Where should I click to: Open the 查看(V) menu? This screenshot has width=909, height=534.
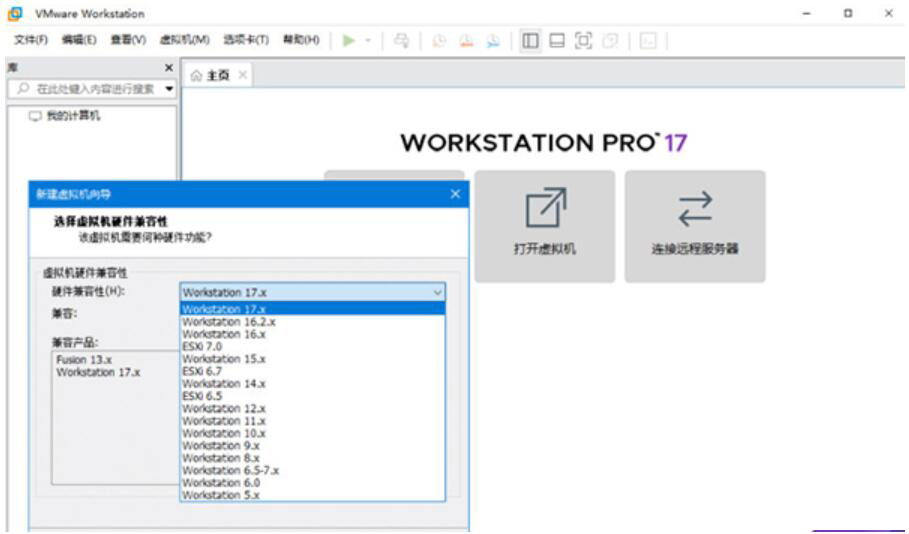128,40
